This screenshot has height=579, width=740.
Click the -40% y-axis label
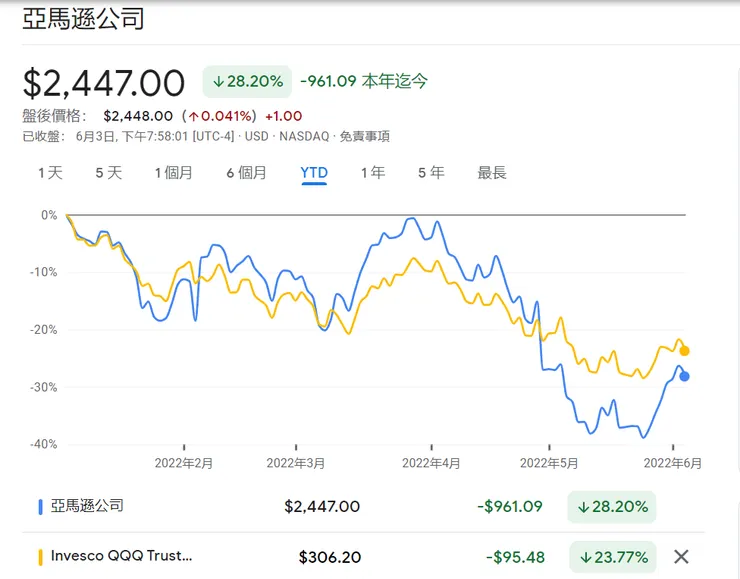pyautogui.click(x=43, y=444)
